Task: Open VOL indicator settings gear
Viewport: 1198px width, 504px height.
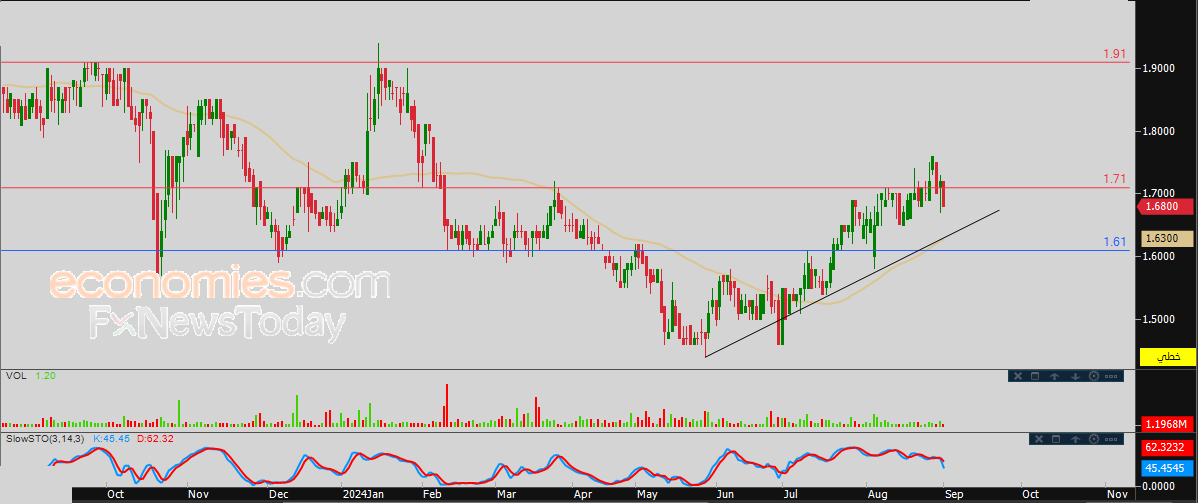Action: (x=1093, y=376)
